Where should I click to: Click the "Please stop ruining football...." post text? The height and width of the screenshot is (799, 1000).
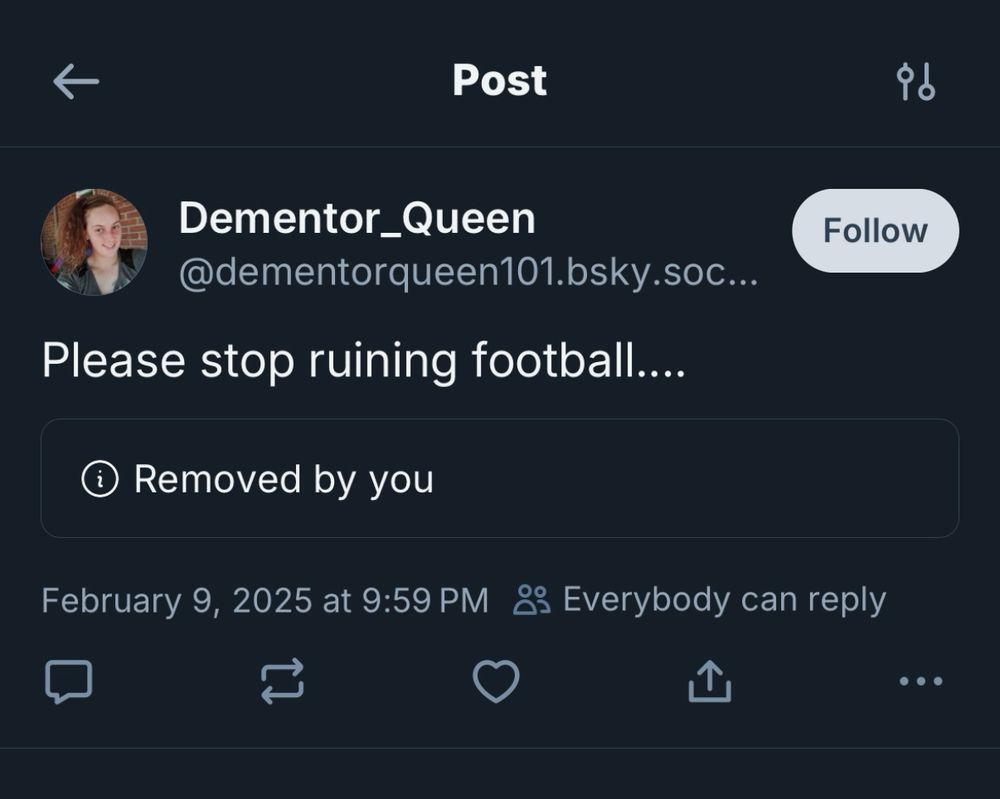(x=364, y=362)
